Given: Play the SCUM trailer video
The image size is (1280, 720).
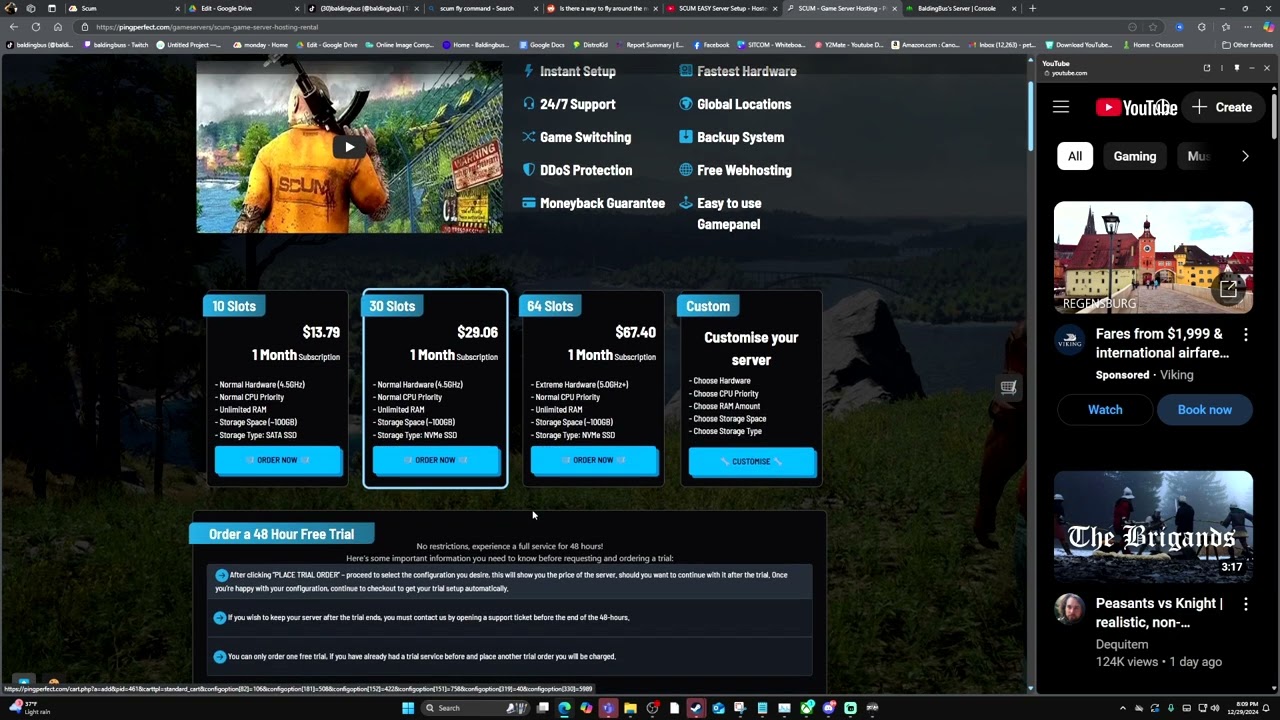Looking at the screenshot, I should click(x=349, y=147).
